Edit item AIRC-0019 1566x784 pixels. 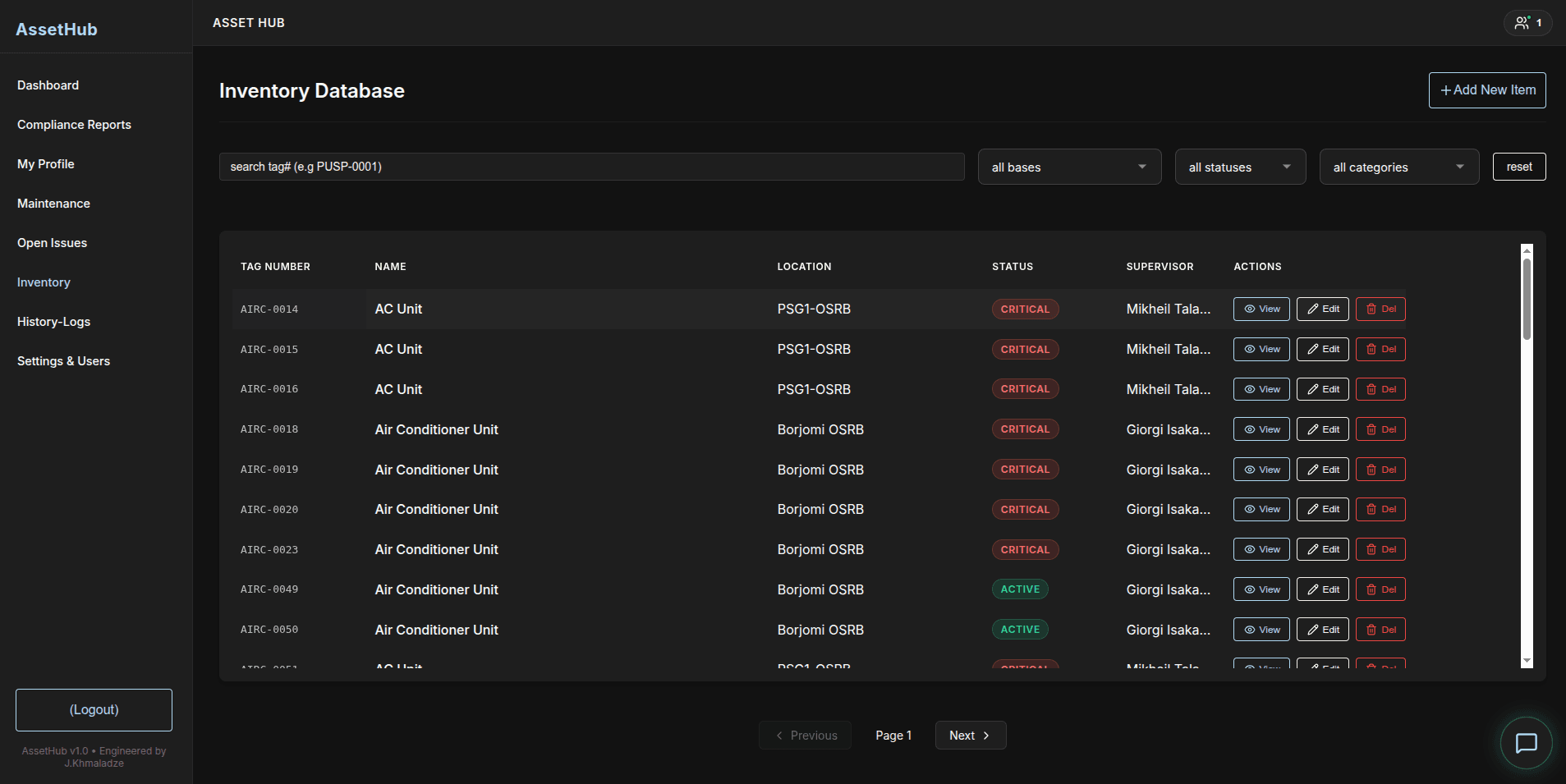point(1323,470)
